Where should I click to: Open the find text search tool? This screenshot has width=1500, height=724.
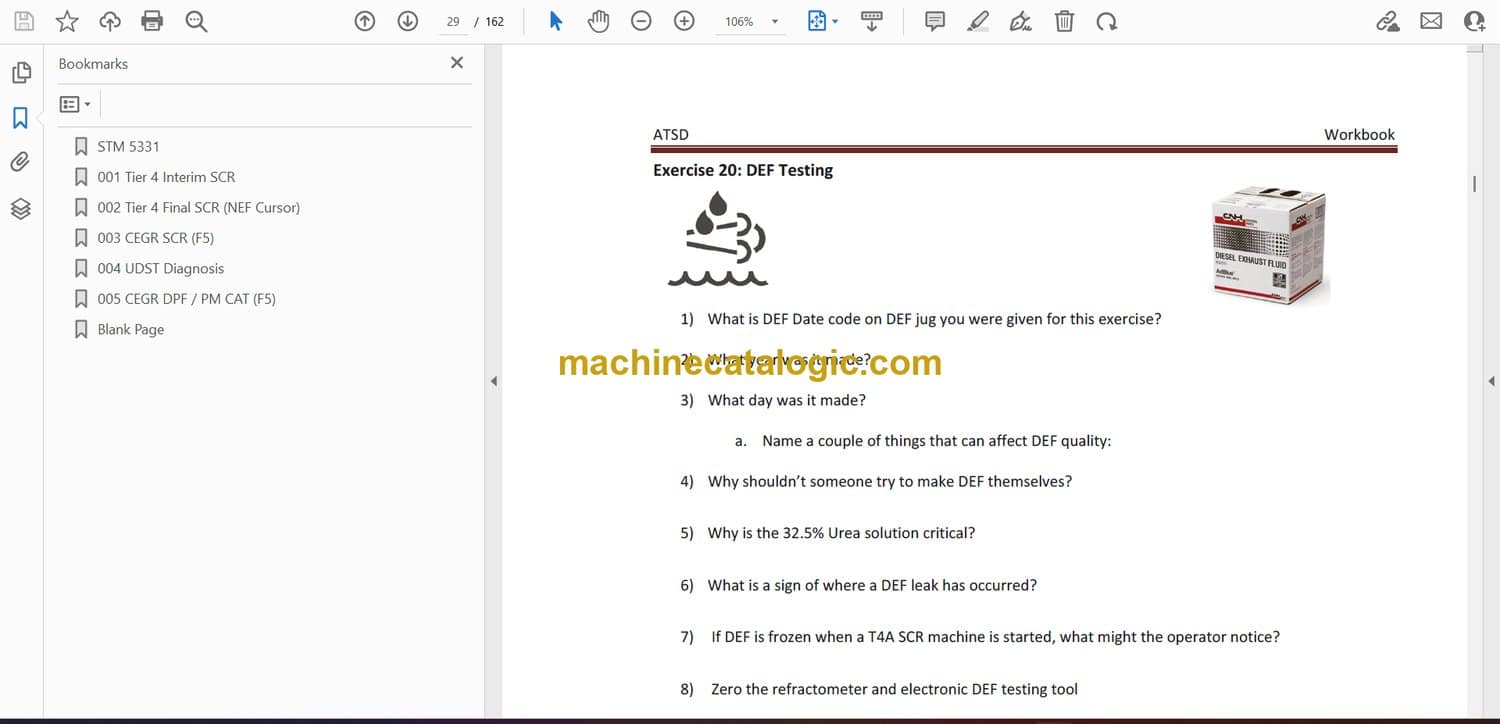[196, 21]
